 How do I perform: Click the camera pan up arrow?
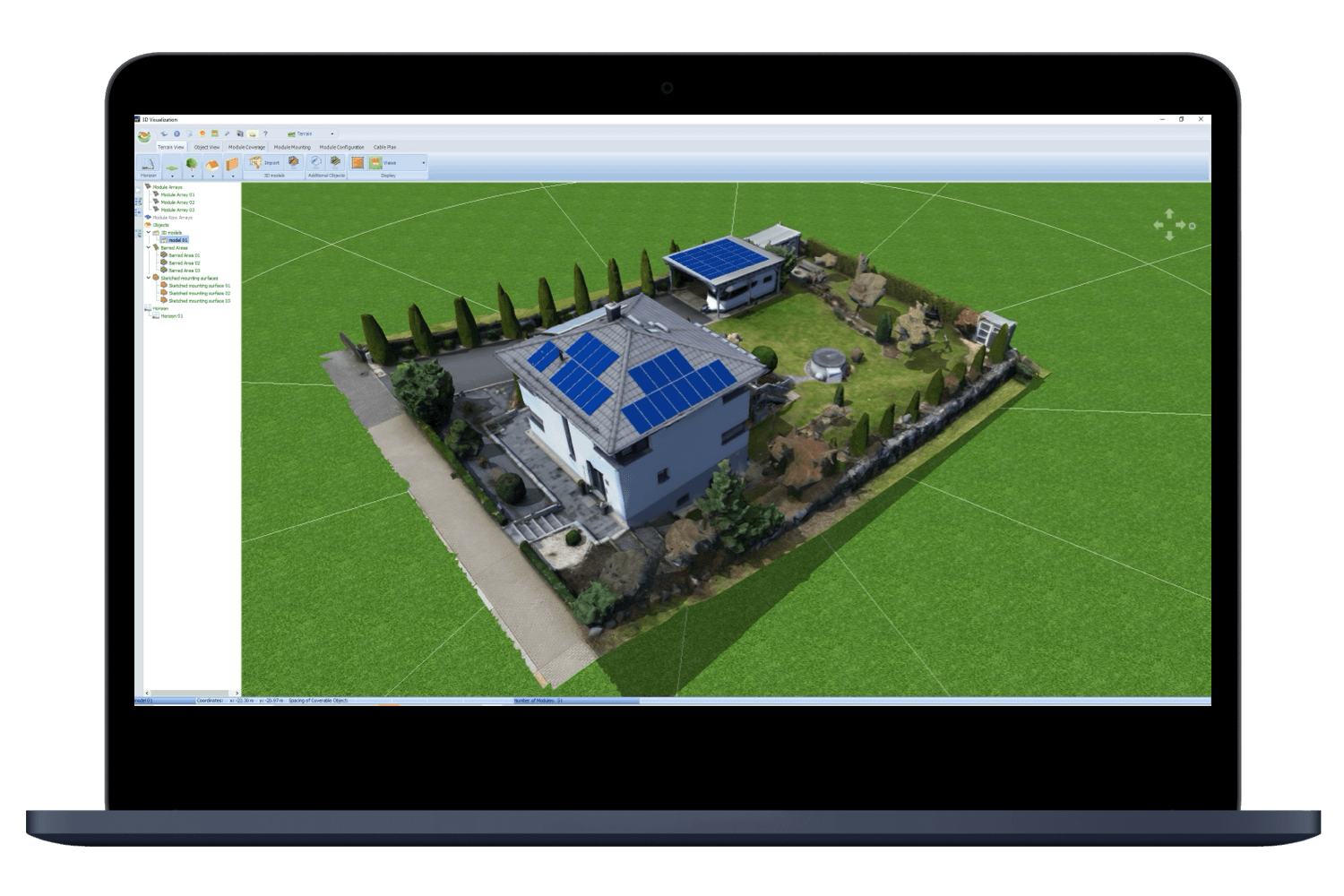pyautogui.click(x=1169, y=213)
